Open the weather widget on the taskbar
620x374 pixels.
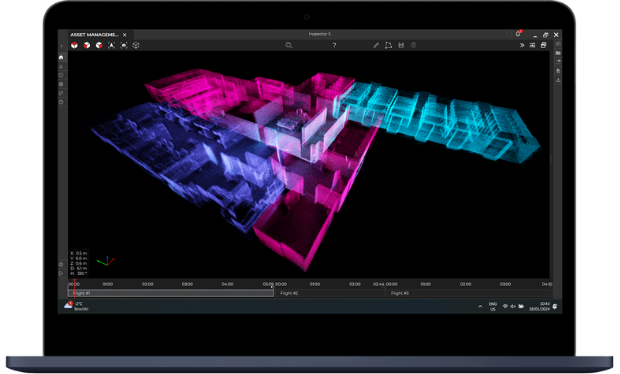(77, 306)
